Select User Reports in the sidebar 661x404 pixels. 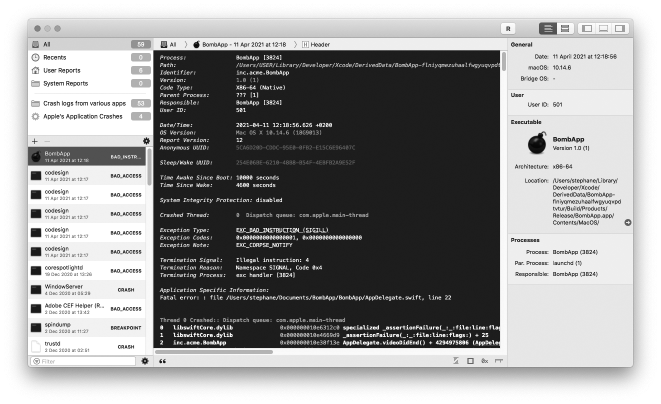[90, 70]
